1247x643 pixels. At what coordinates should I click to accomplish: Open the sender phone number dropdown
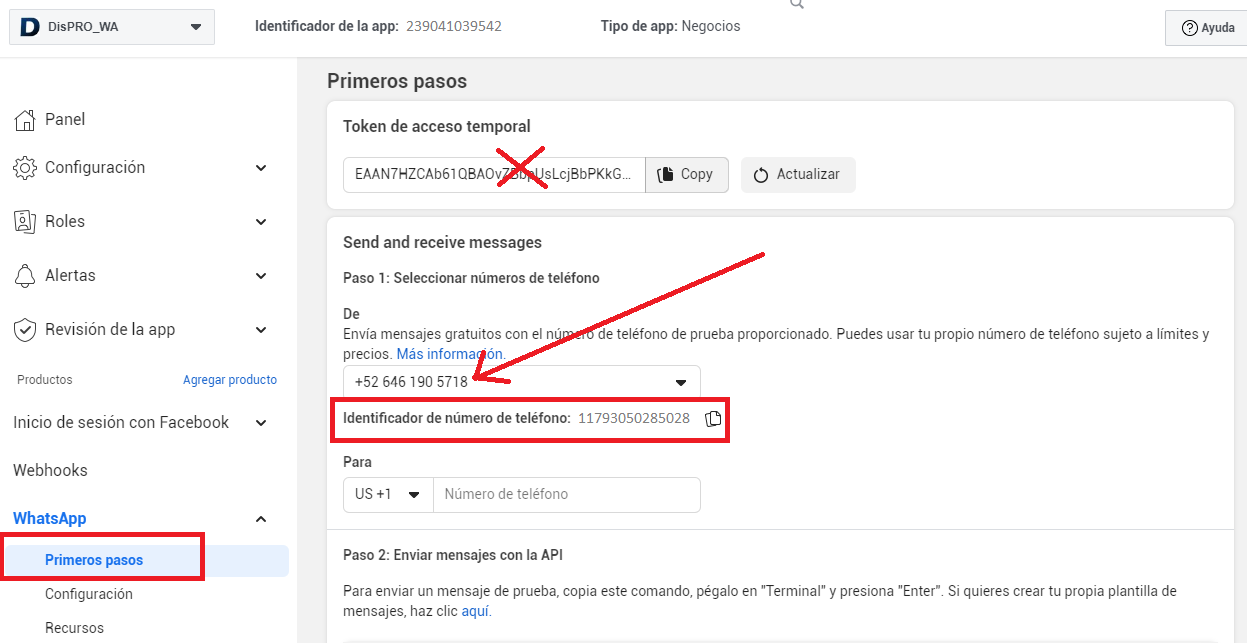pyautogui.click(x=681, y=382)
